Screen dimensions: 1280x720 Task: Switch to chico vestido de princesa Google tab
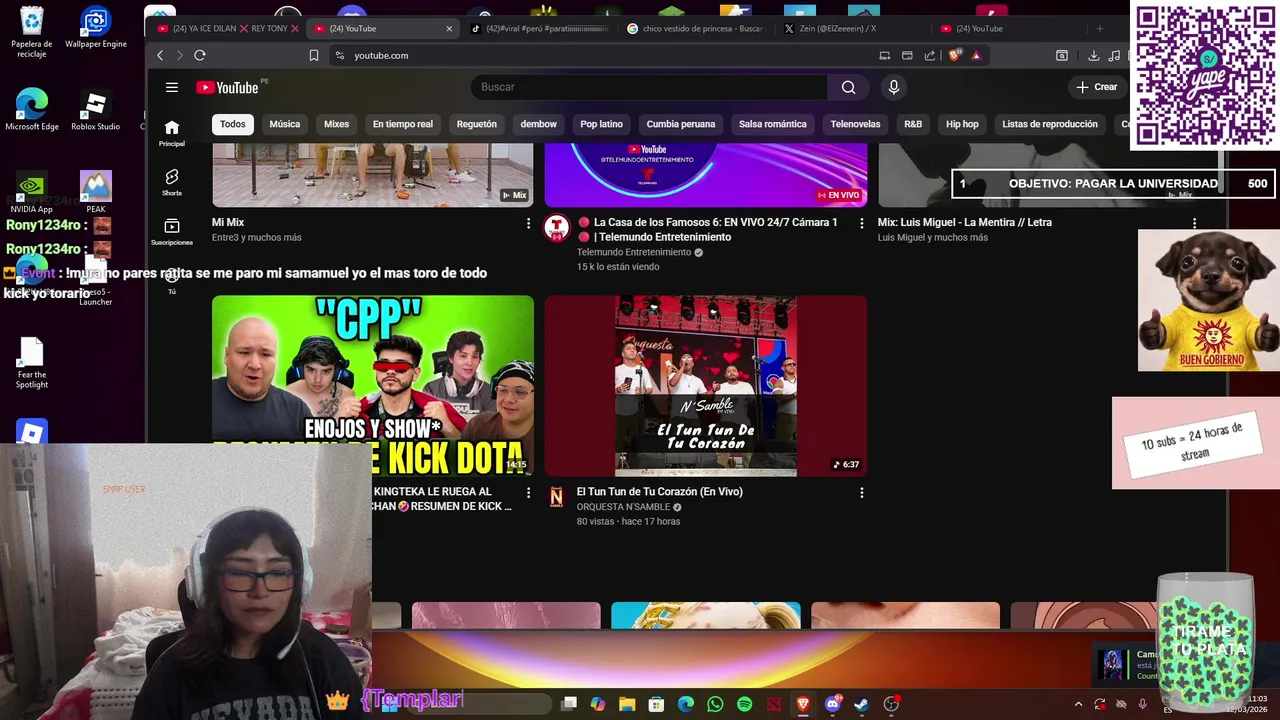tap(694, 28)
